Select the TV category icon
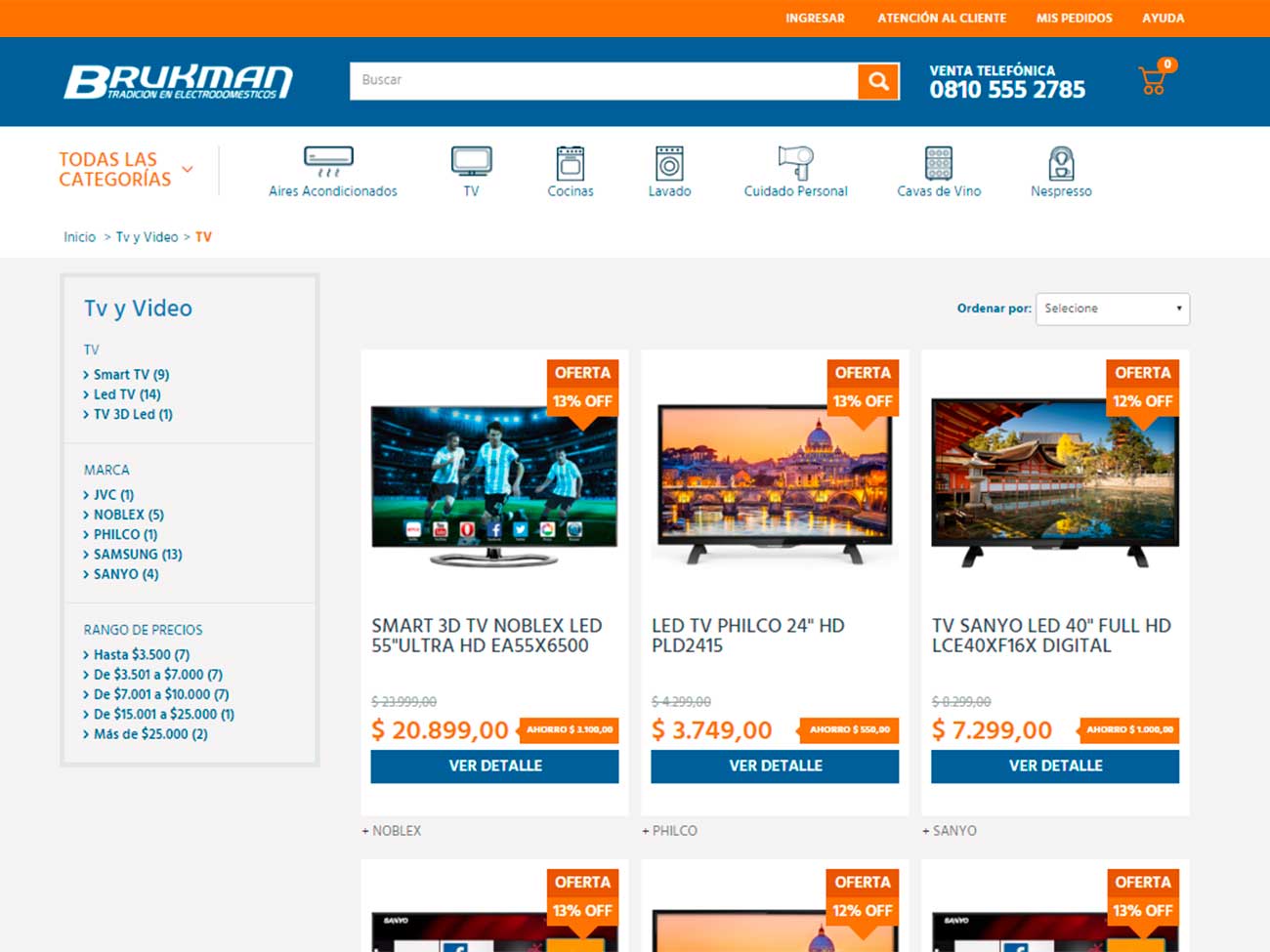This screenshot has width=1270, height=952. pyautogui.click(x=471, y=161)
